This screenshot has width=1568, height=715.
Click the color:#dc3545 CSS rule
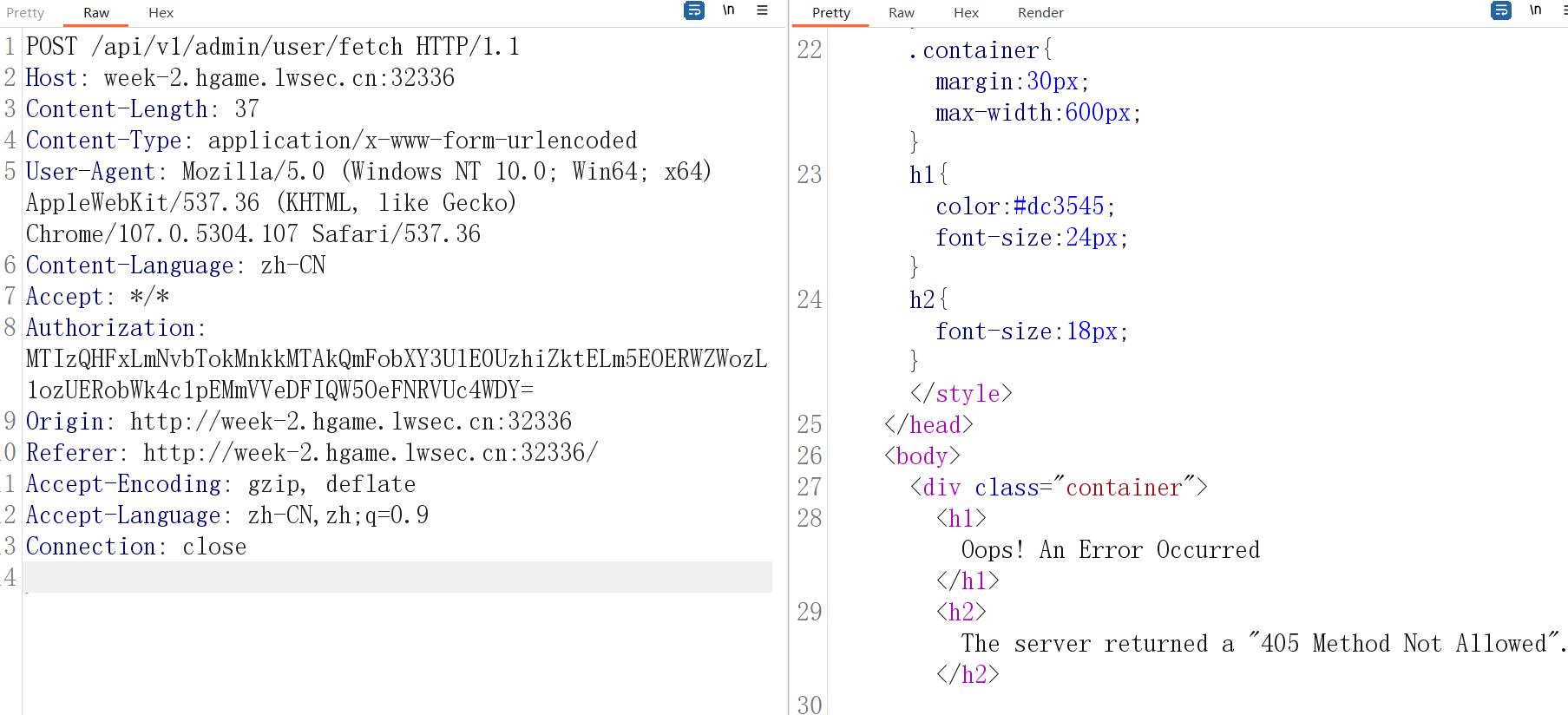1025,206
